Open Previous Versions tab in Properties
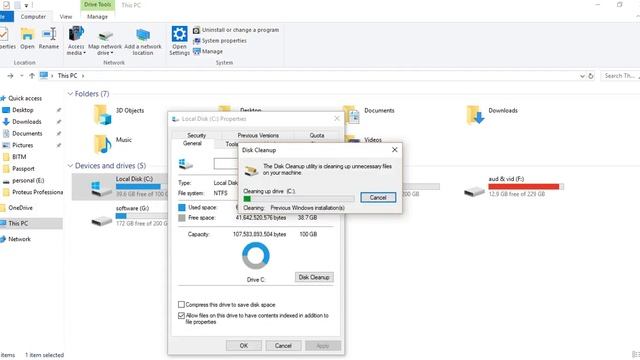Viewport: 640px width, 360px height. click(258, 135)
